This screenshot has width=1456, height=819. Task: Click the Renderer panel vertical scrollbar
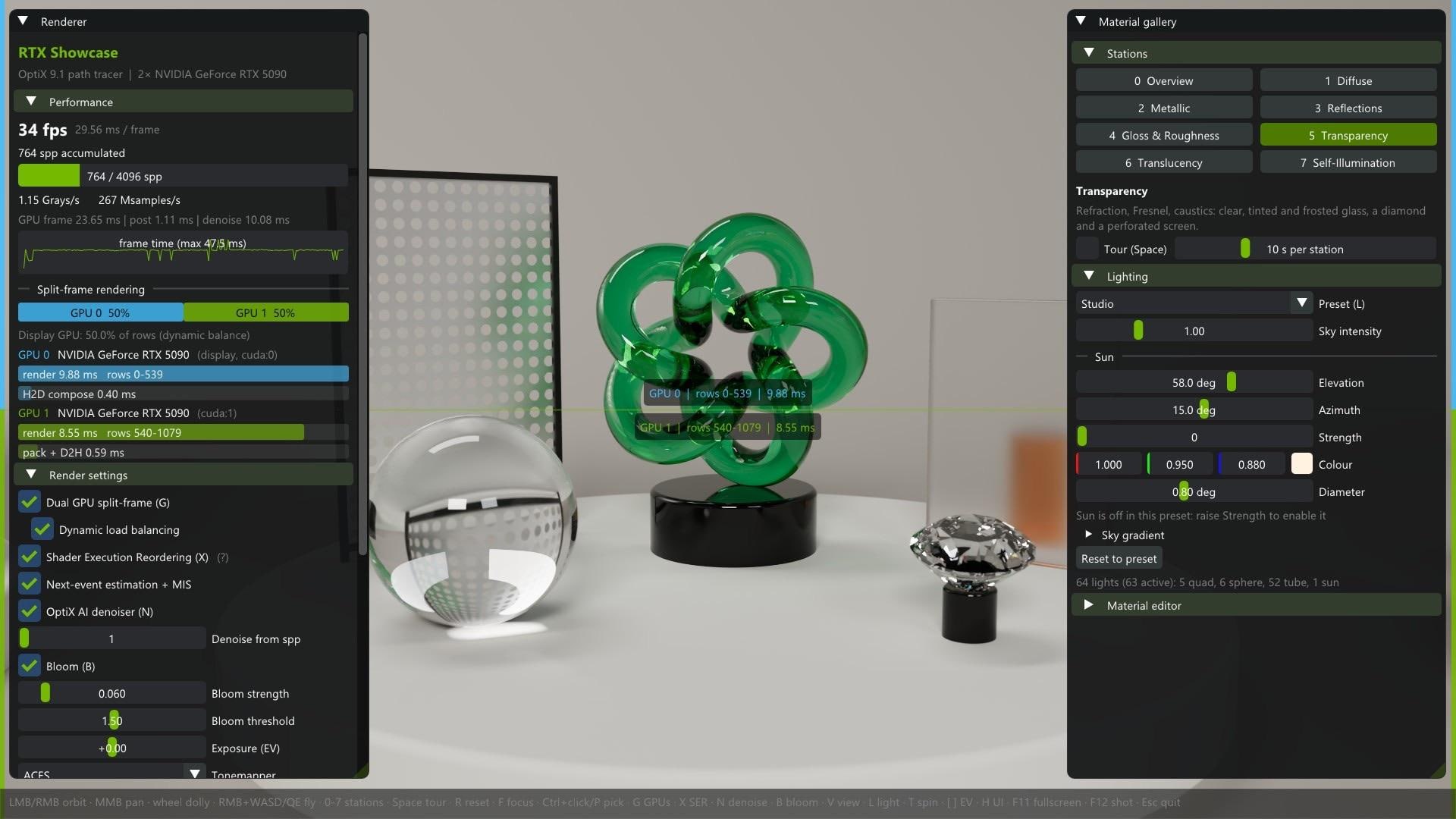[x=362, y=293]
